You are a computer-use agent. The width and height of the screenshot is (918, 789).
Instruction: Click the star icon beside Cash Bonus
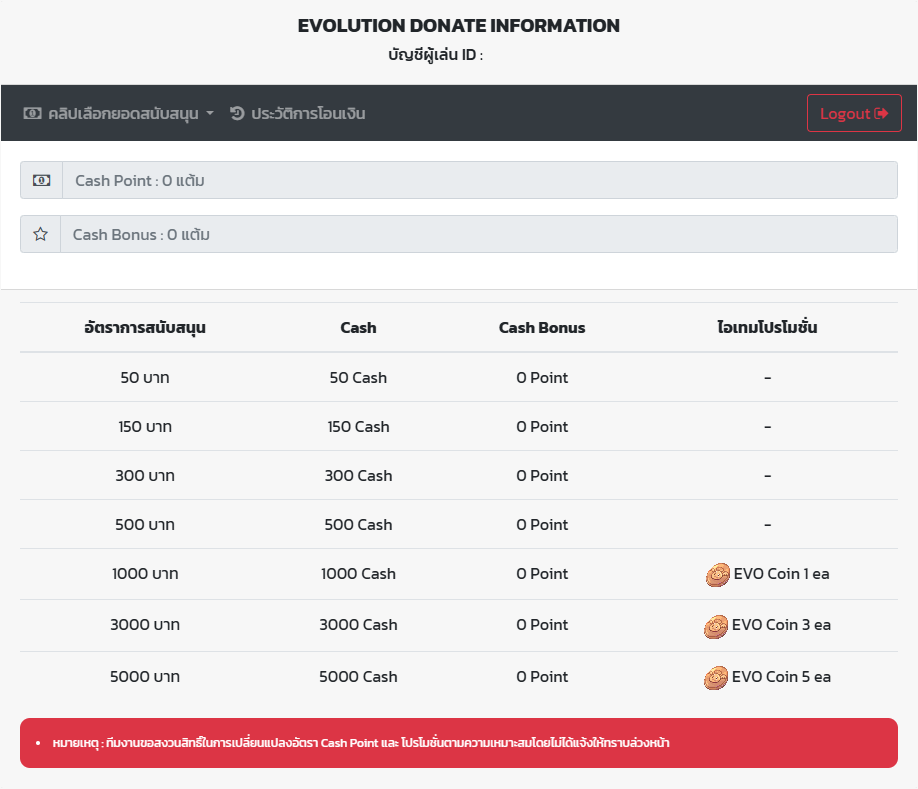click(x=40, y=234)
